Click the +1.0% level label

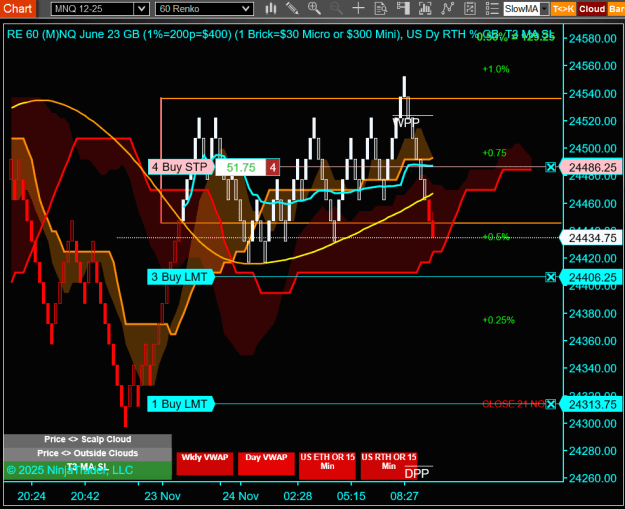click(496, 69)
